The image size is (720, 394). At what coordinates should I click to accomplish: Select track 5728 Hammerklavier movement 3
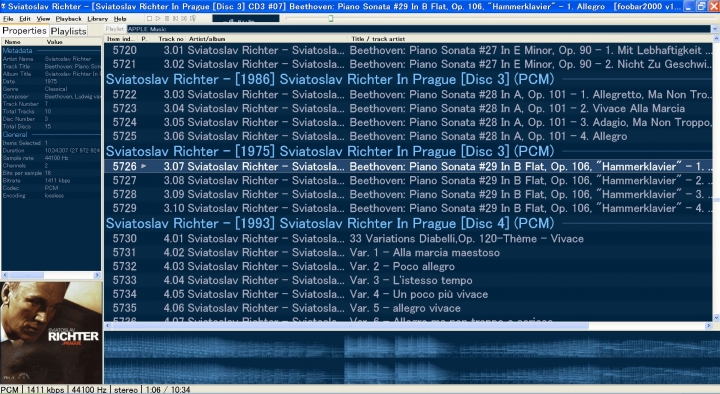coord(408,194)
